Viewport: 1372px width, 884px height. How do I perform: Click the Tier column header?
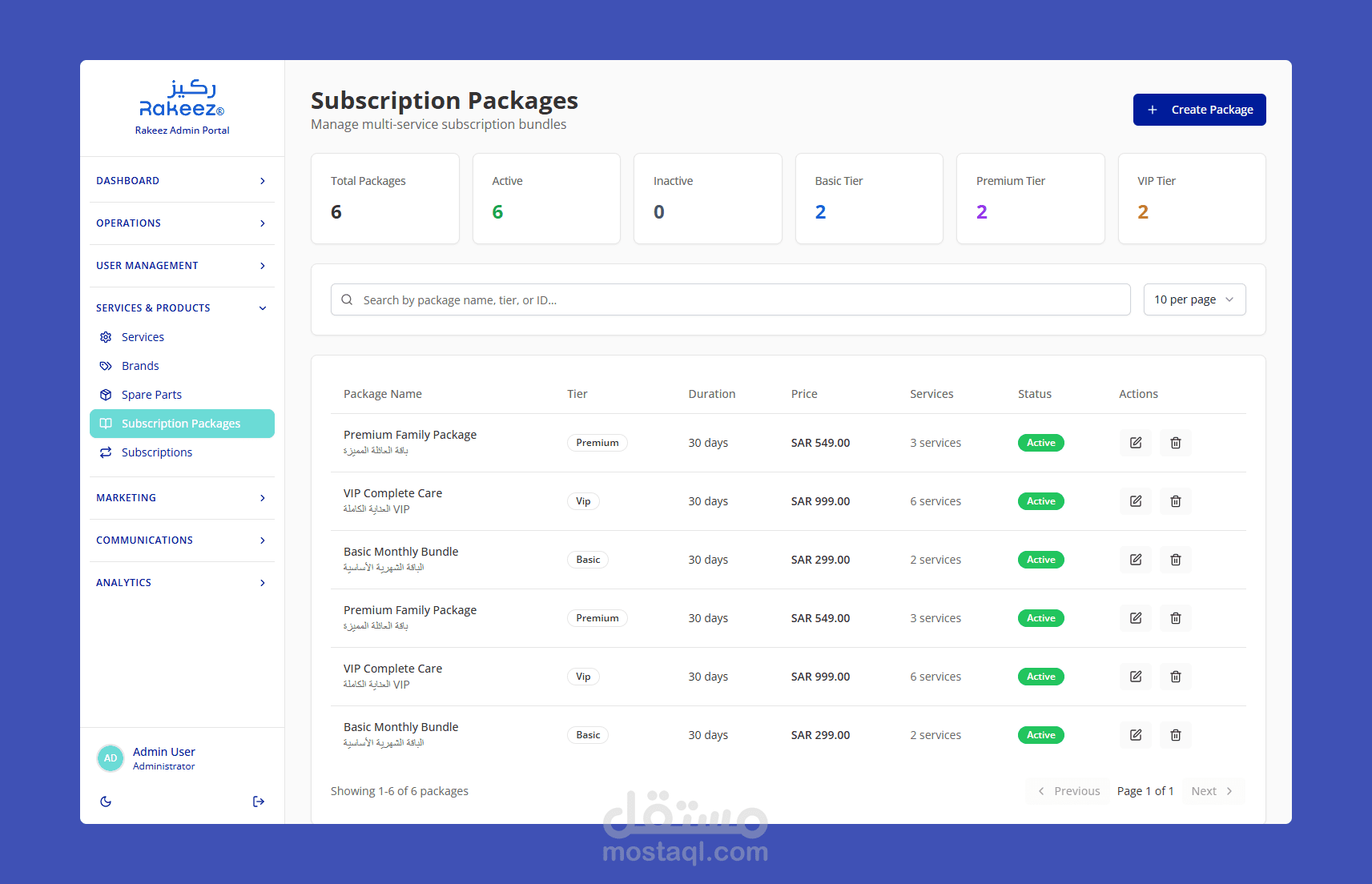[x=577, y=394]
